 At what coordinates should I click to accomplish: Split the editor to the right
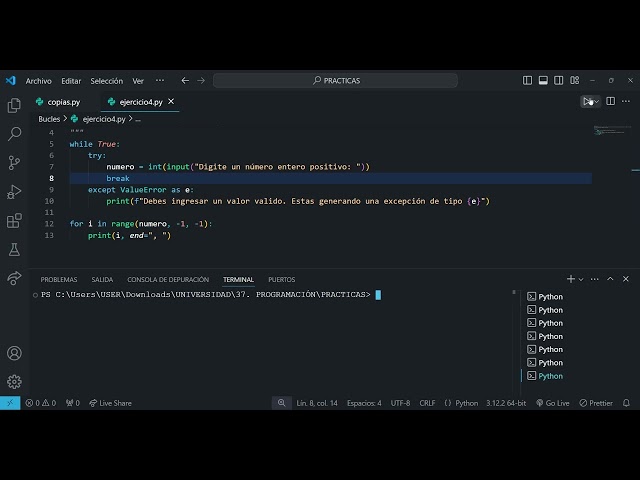611,101
